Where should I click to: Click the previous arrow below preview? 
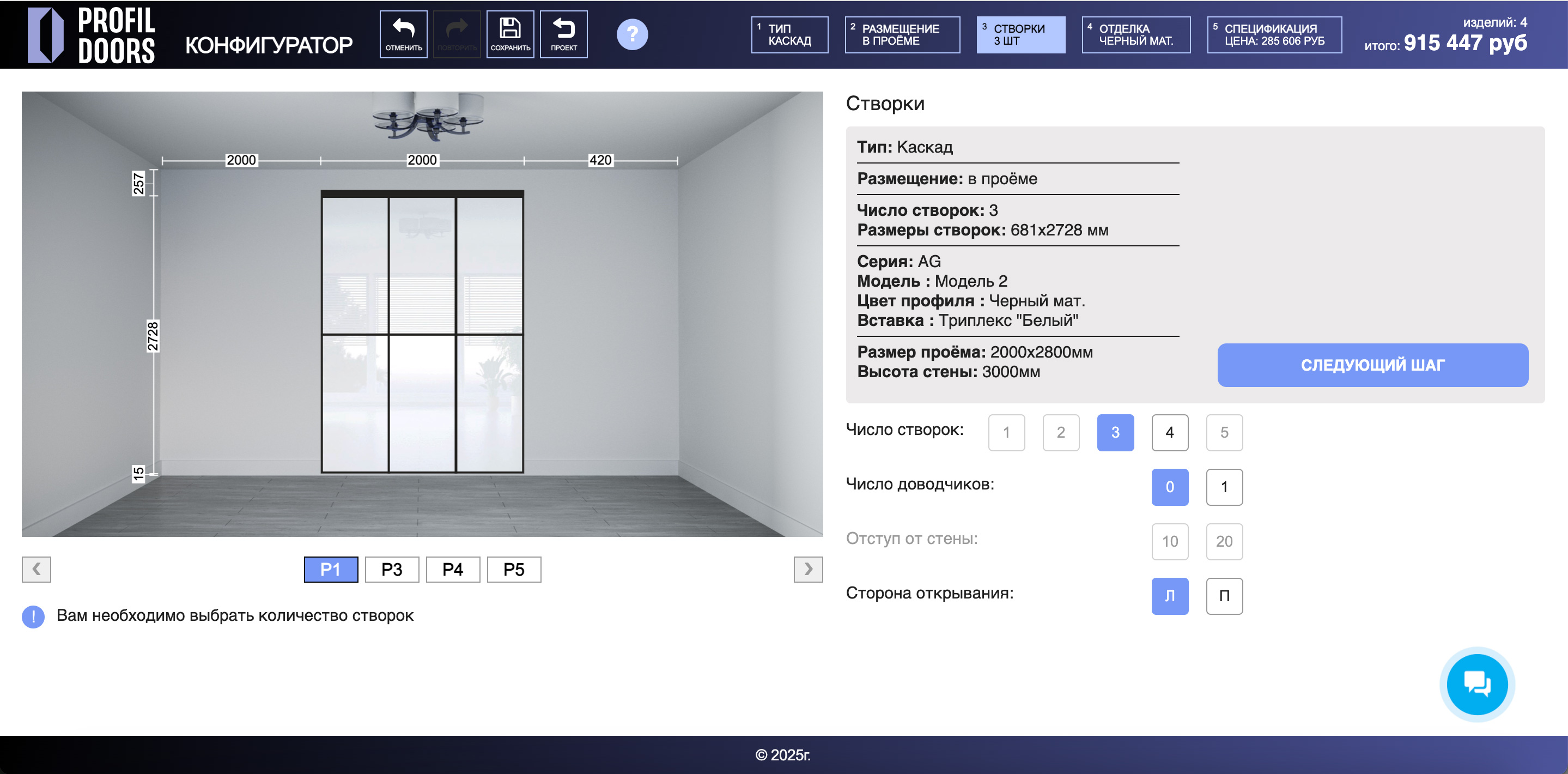[x=36, y=570]
